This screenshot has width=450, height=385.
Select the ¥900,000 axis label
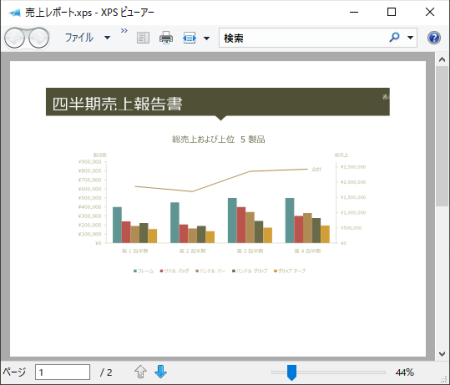click(x=89, y=162)
